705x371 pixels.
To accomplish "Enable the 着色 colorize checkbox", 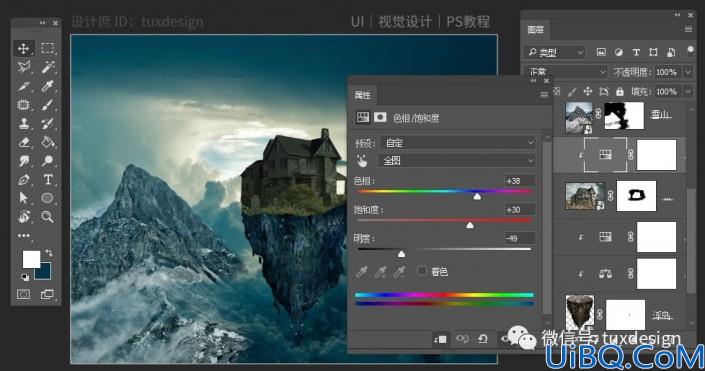I will point(422,271).
